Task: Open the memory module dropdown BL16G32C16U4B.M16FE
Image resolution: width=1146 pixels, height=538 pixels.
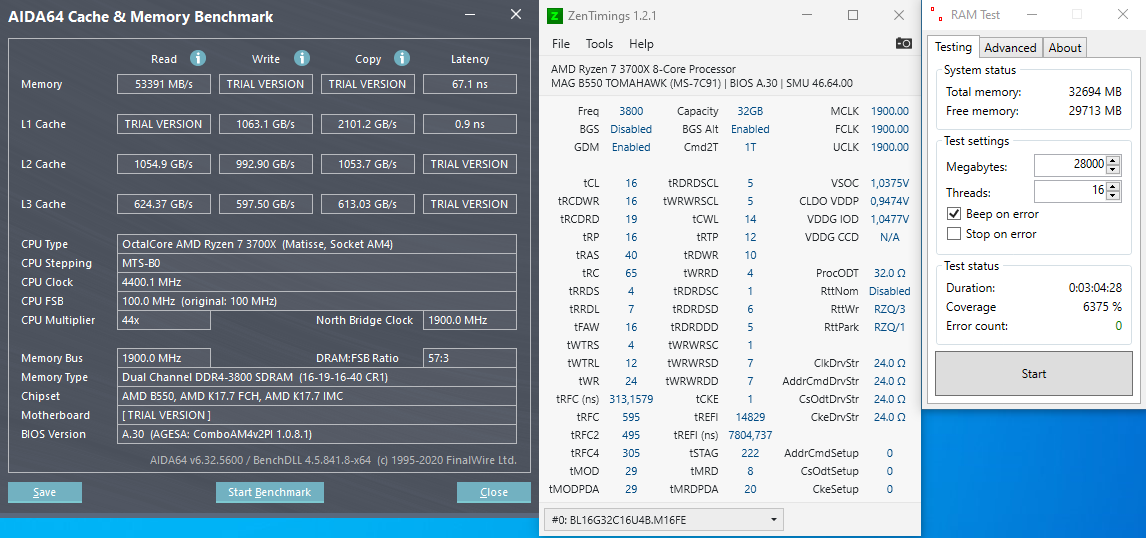Action: click(x=664, y=520)
